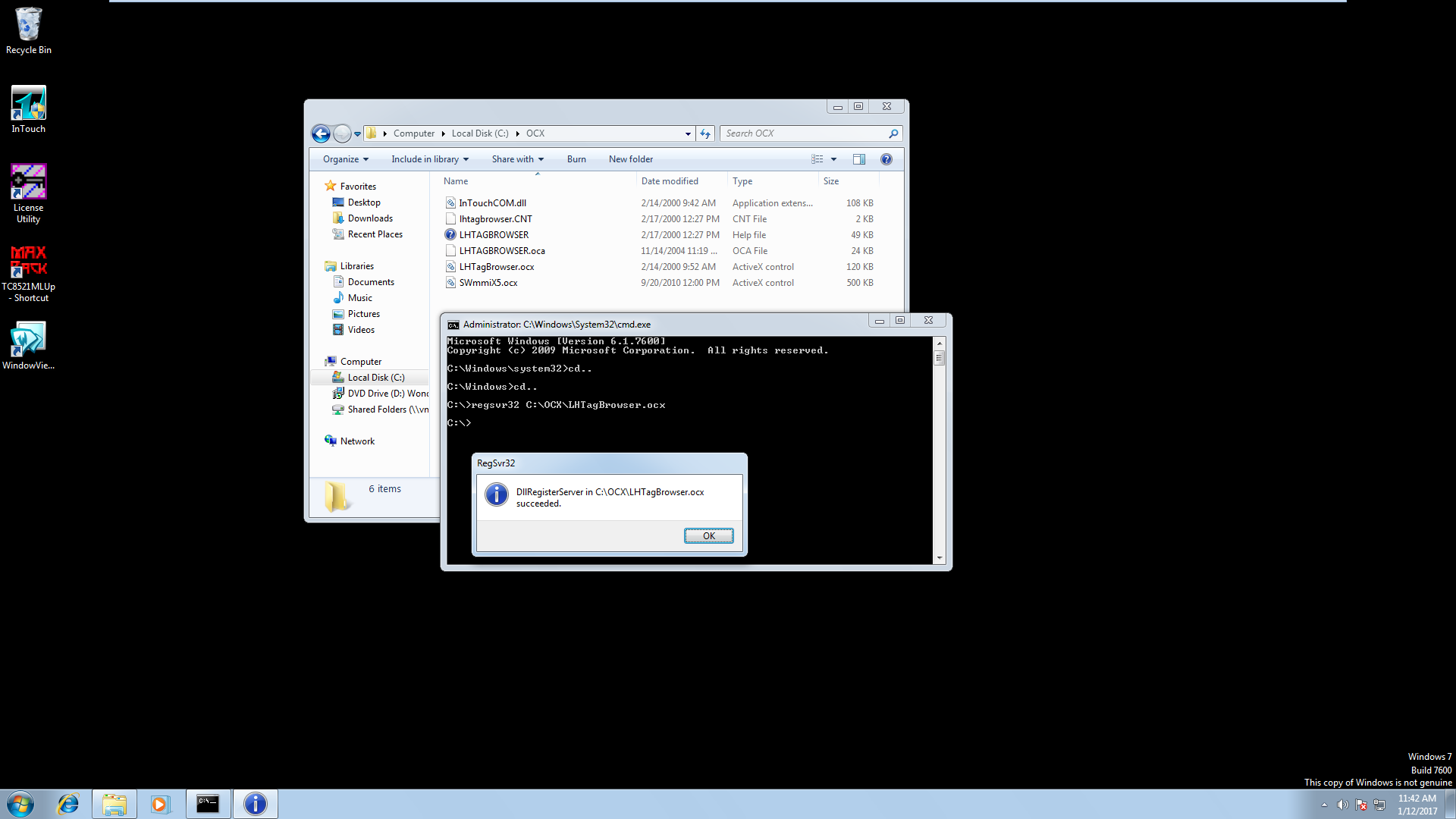Switch to the RegSvr32 taskbar button
This screenshot has width=1456, height=819.
tap(256, 804)
